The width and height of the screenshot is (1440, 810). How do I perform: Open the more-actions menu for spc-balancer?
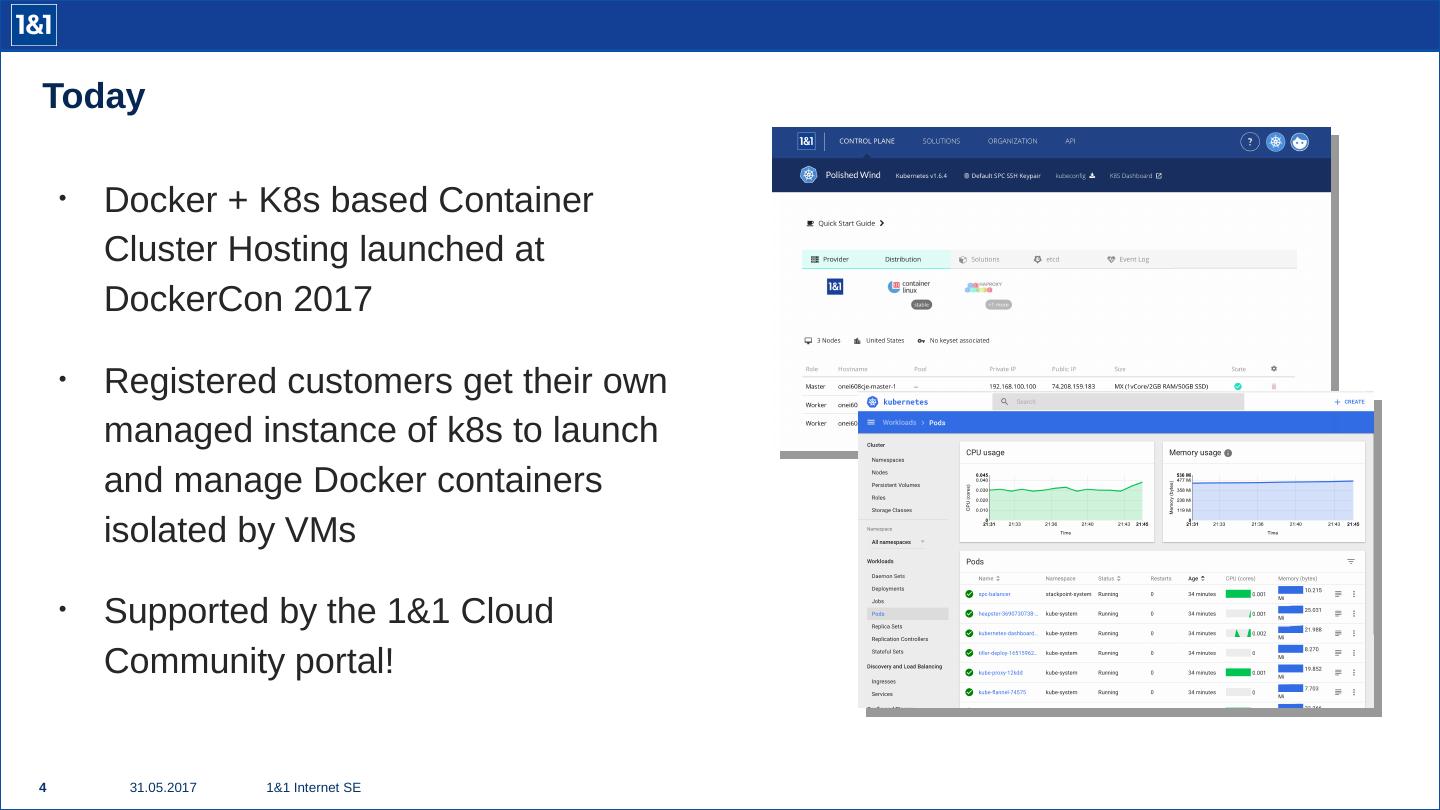(x=1354, y=594)
